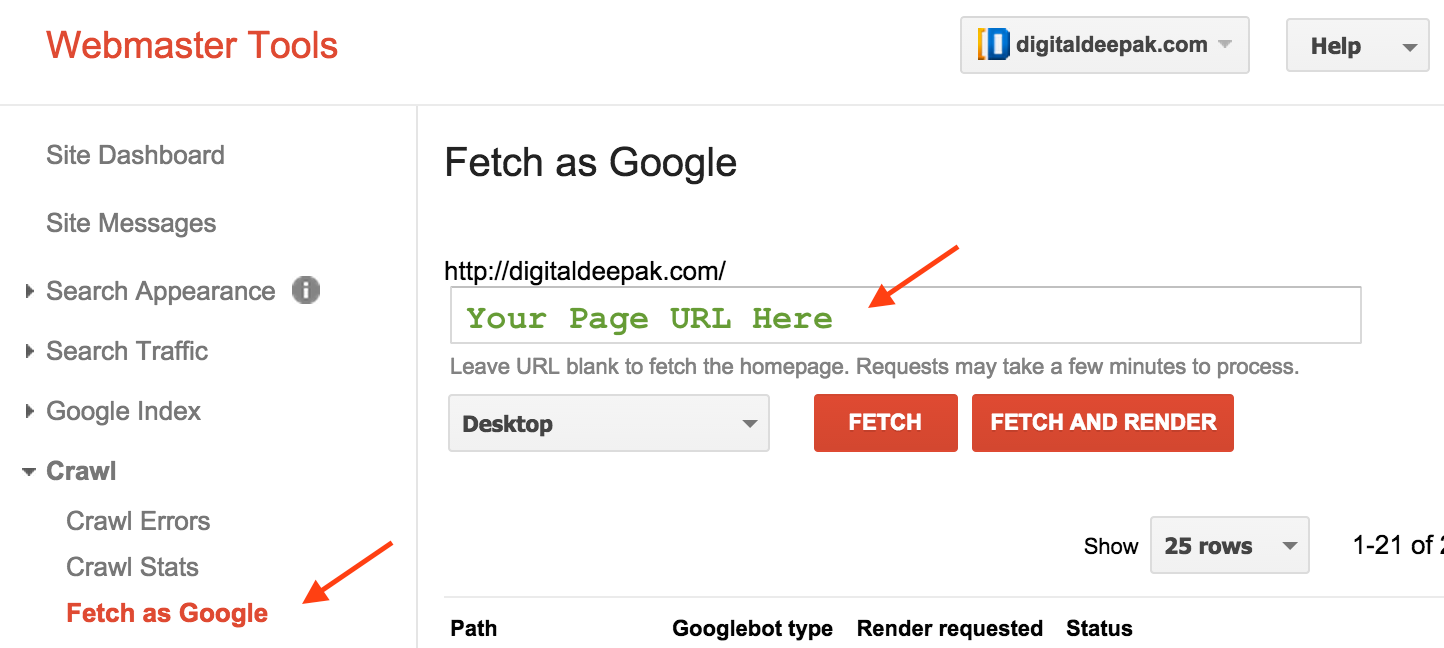Screen dimensions: 1444x648
Task: Click the Status column header
Action: coord(1098,628)
